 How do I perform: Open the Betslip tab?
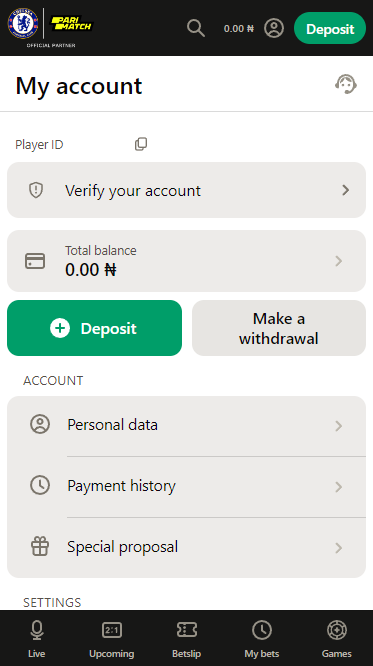click(x=186, y=638)
